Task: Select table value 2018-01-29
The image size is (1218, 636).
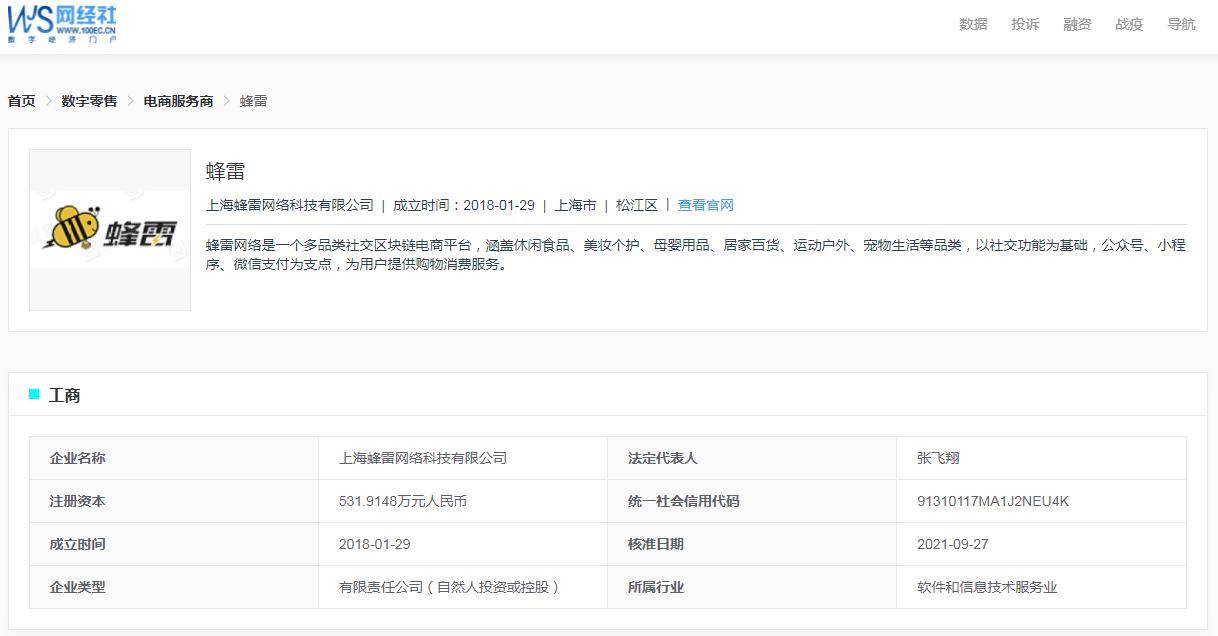Action: pyautogui.click(x=375, y=544)
